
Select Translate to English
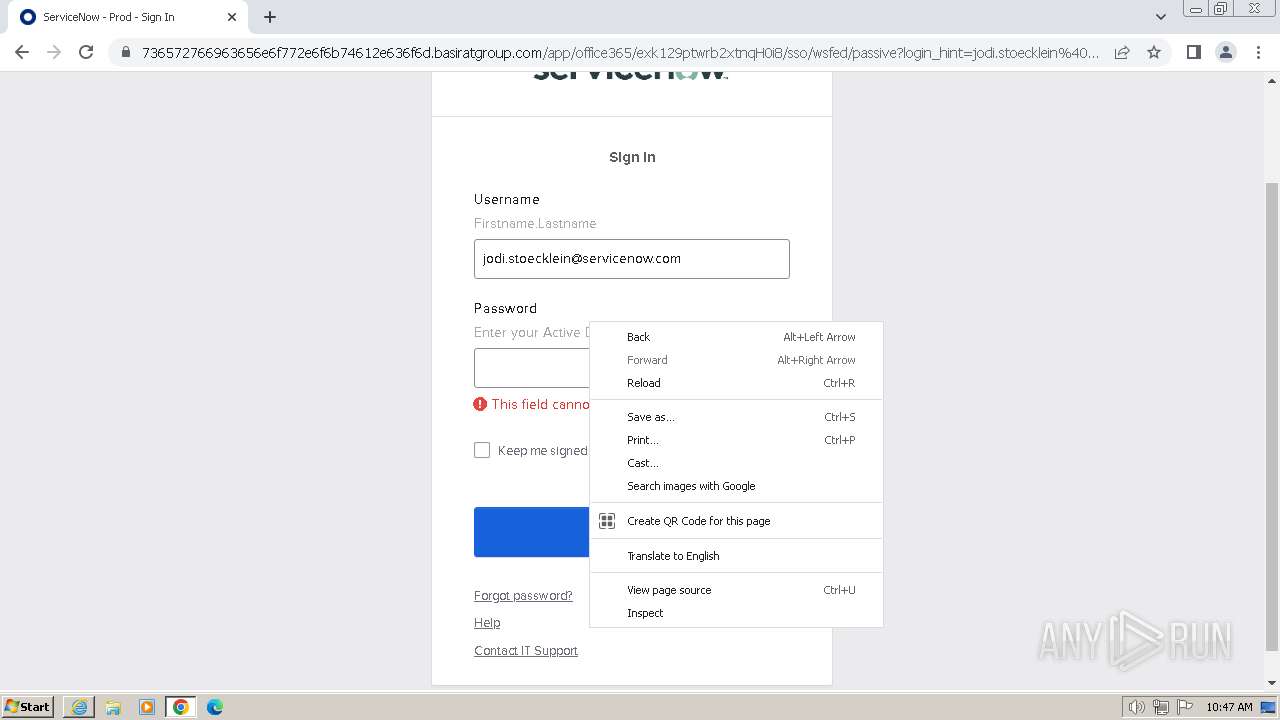pyautogui.click(x=736, y=556)
